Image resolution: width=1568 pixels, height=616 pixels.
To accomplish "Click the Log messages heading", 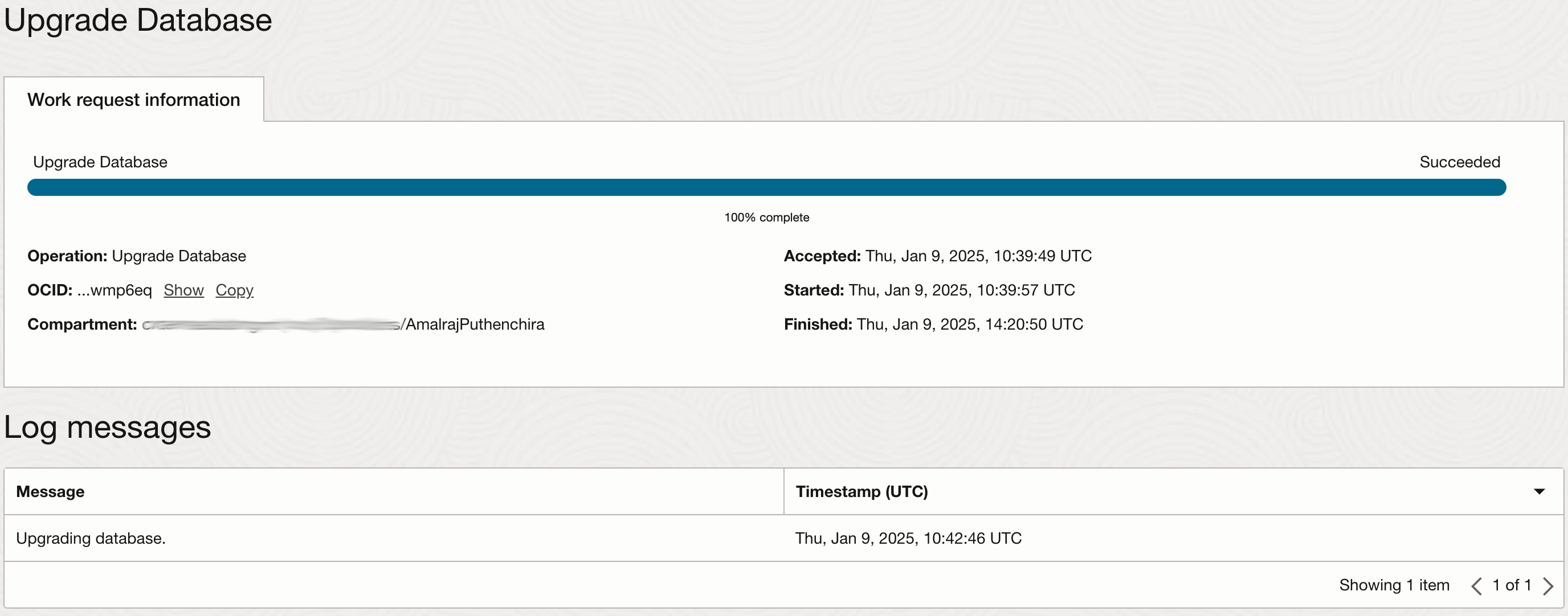I will point(107,428).
